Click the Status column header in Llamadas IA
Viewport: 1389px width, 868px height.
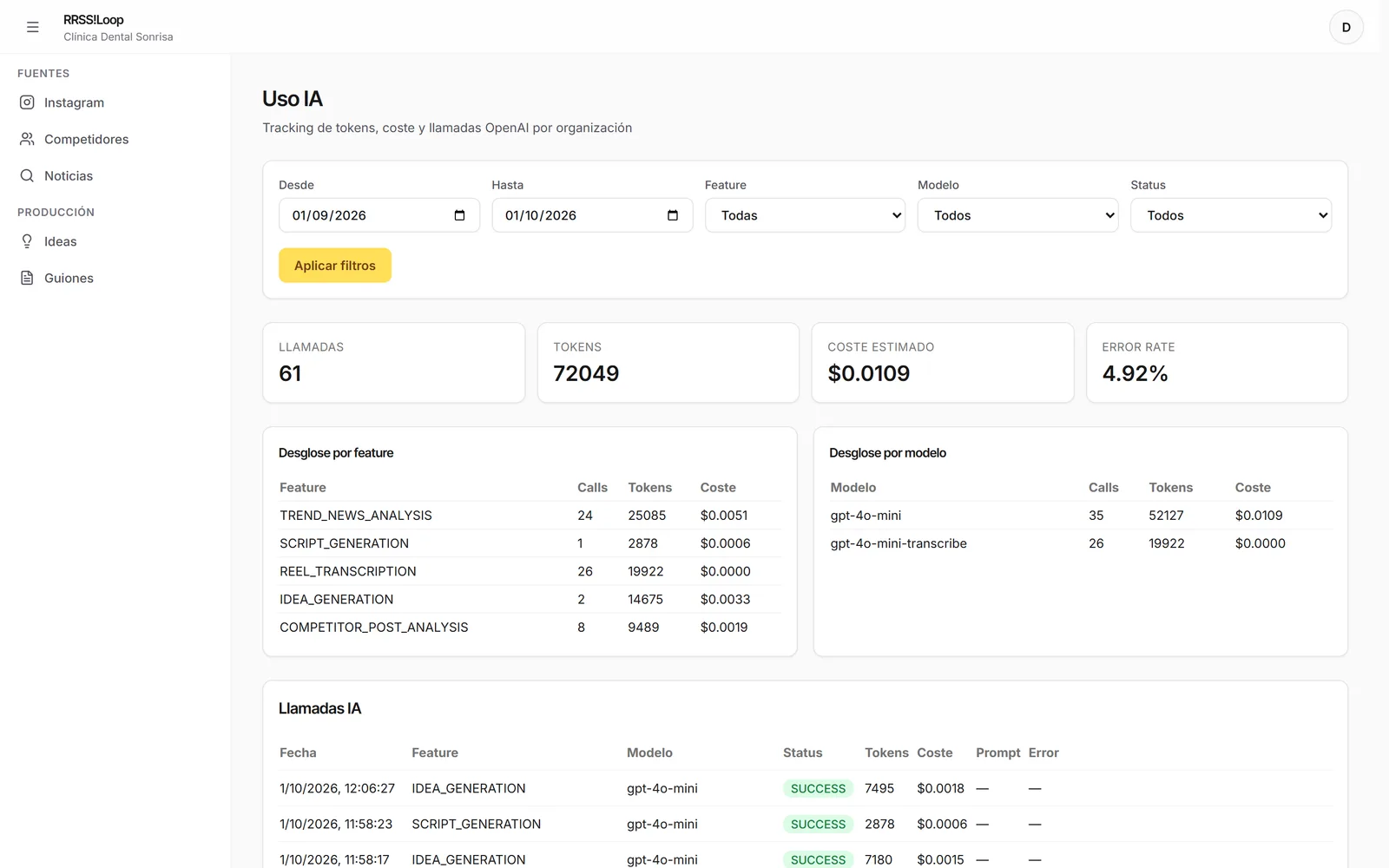[802, 753]
